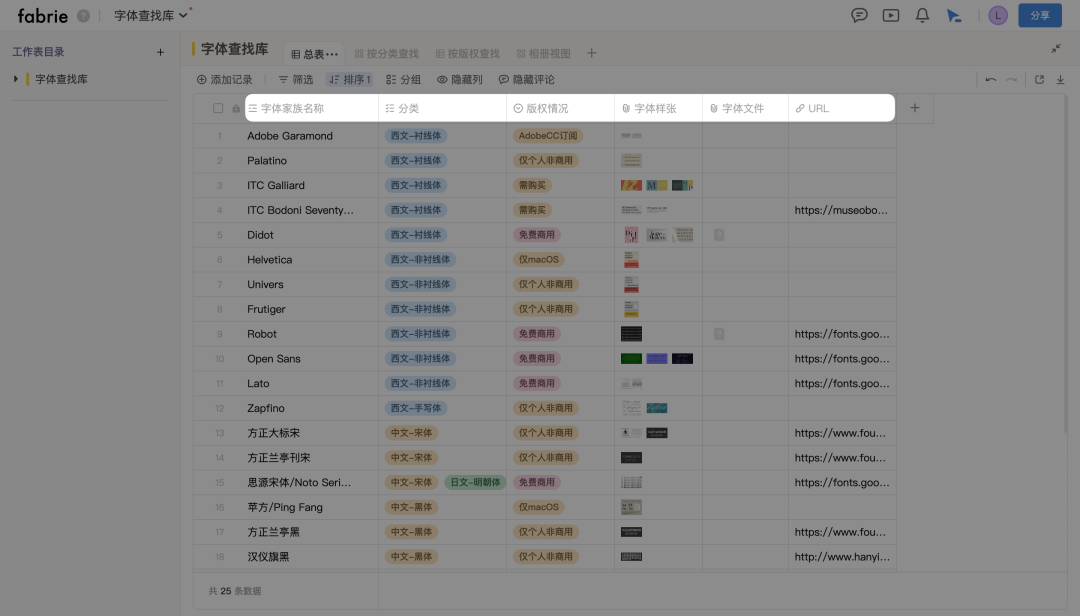Open the first ITC Galliard sample thumbnail

631,185
